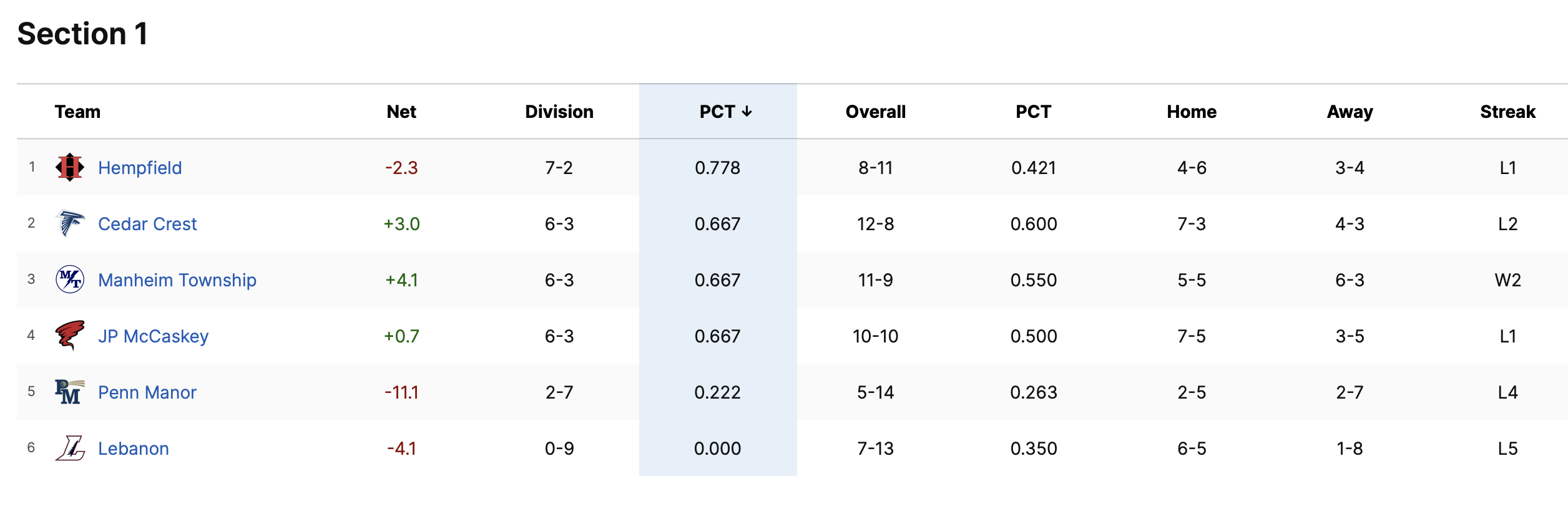Image resolution: width=1568 pixels, height=529 pixels.
Task: Click the Cedar Crest falcon logo
Action: (70, 223)
